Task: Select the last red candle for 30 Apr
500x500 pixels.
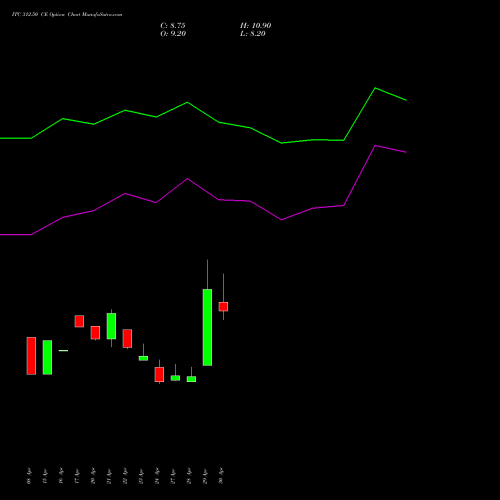Action: [223, 307]
